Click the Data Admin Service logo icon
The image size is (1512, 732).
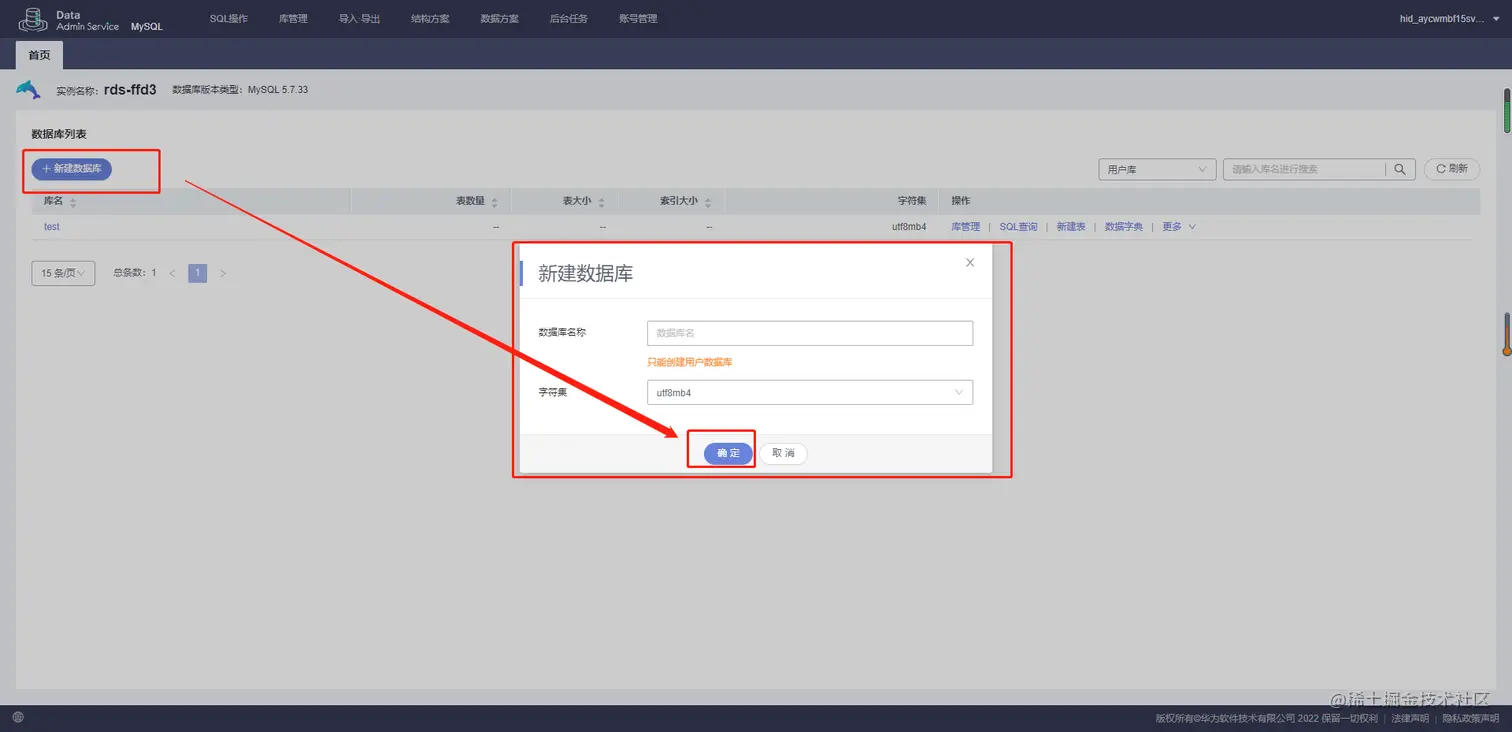pos(33,19)
